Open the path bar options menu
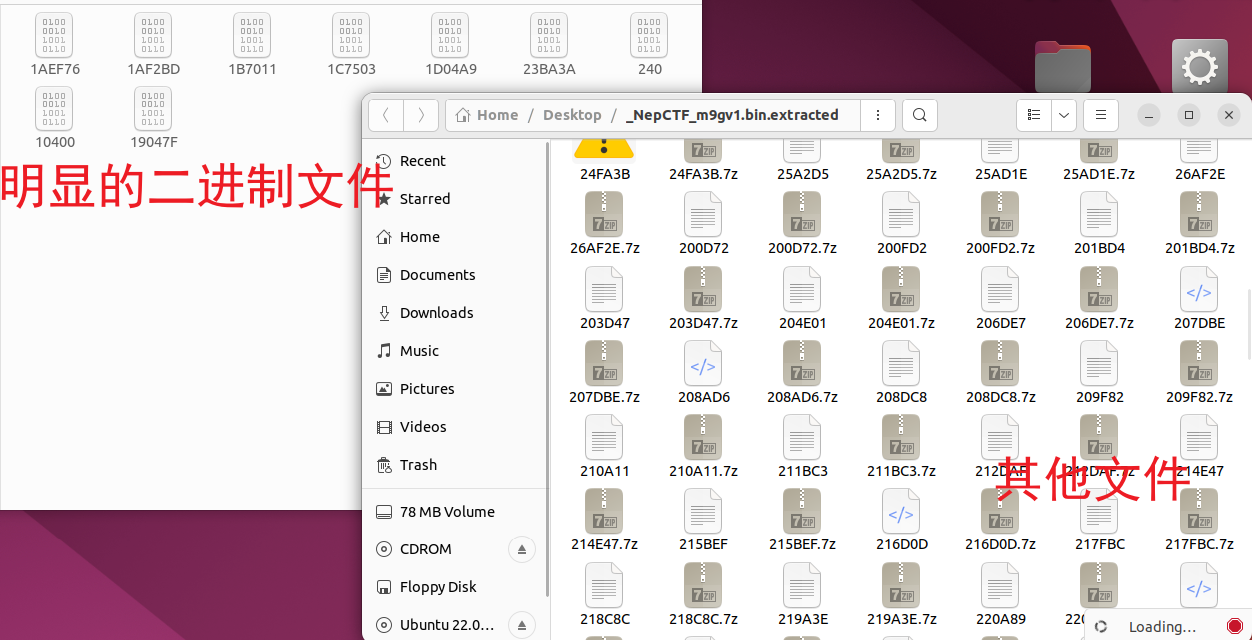The height and width of the screenshot is (640, 1252). tap(877, 115)
